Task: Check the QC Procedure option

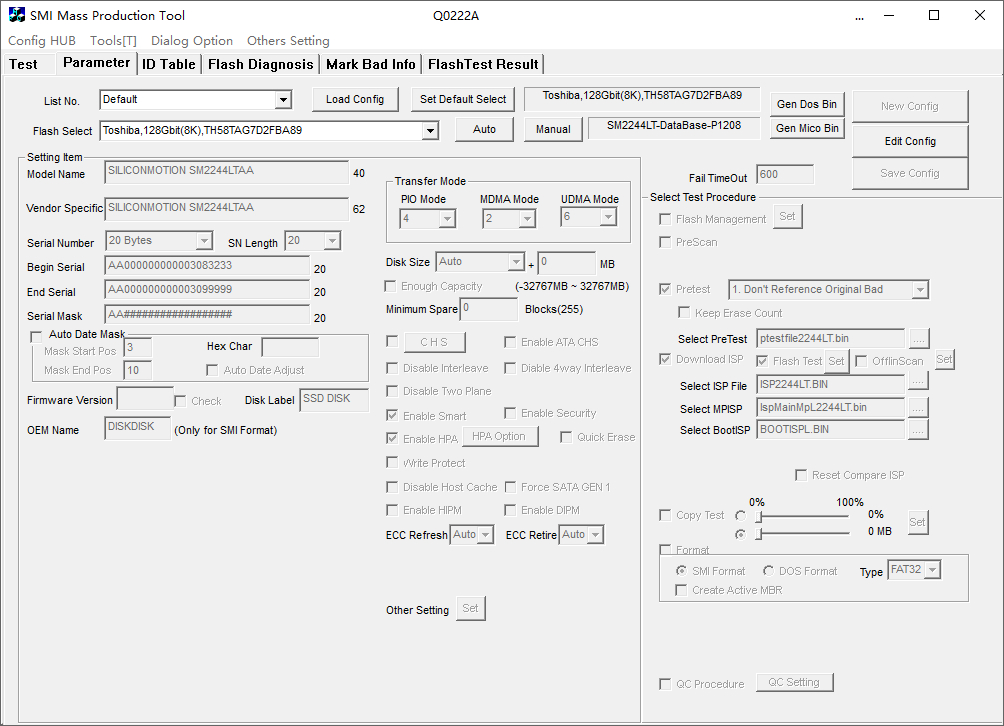Action: [x=666, y=684]
